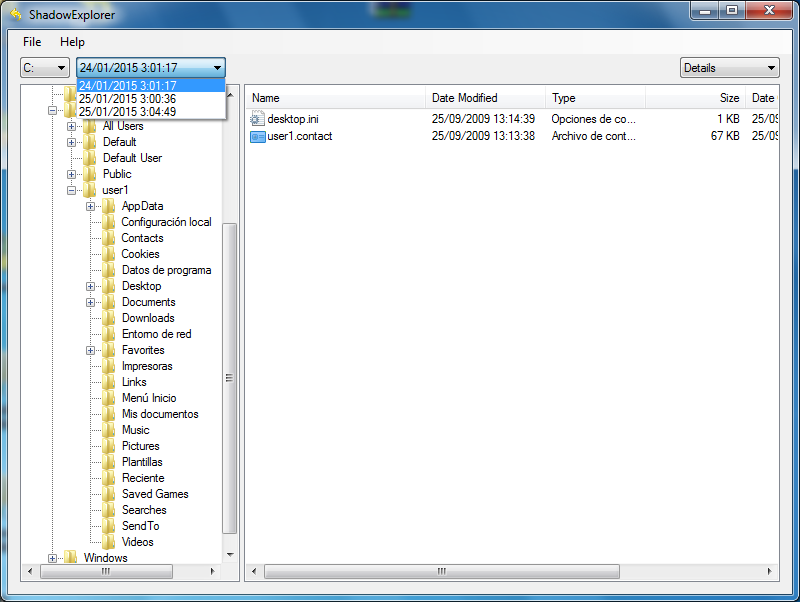Click the Pictures folder icon
This screenshot has height=602, width=800.
[x=108, y=446]
